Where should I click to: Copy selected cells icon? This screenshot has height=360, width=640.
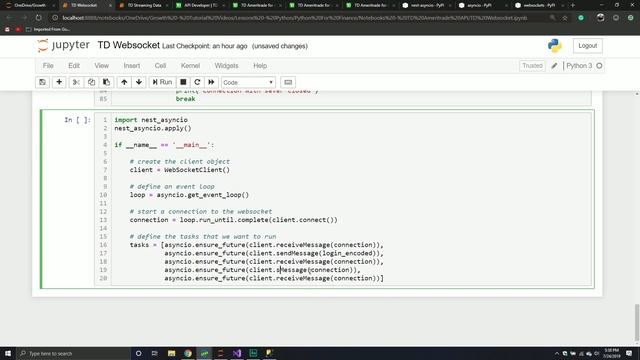tap(91, 82)
